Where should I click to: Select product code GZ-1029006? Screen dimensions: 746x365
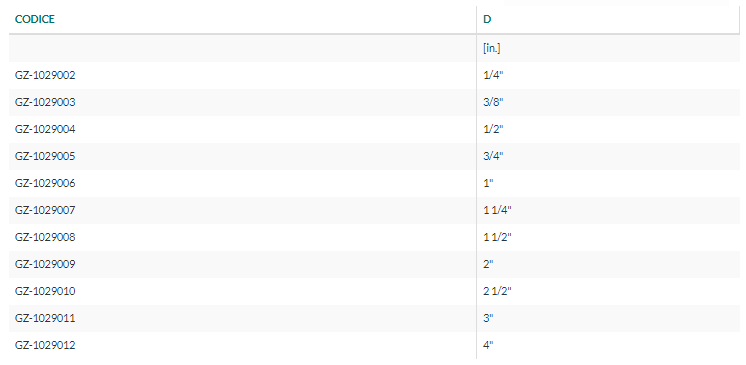(x=45, y=183)
